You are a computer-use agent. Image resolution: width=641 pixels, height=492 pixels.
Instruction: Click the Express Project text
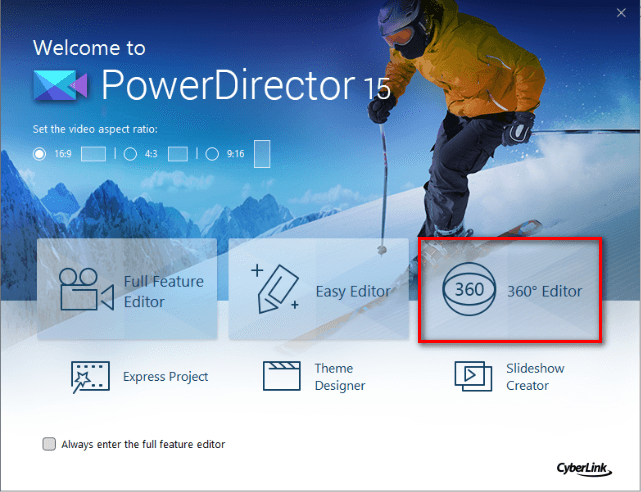coord(166,376)
